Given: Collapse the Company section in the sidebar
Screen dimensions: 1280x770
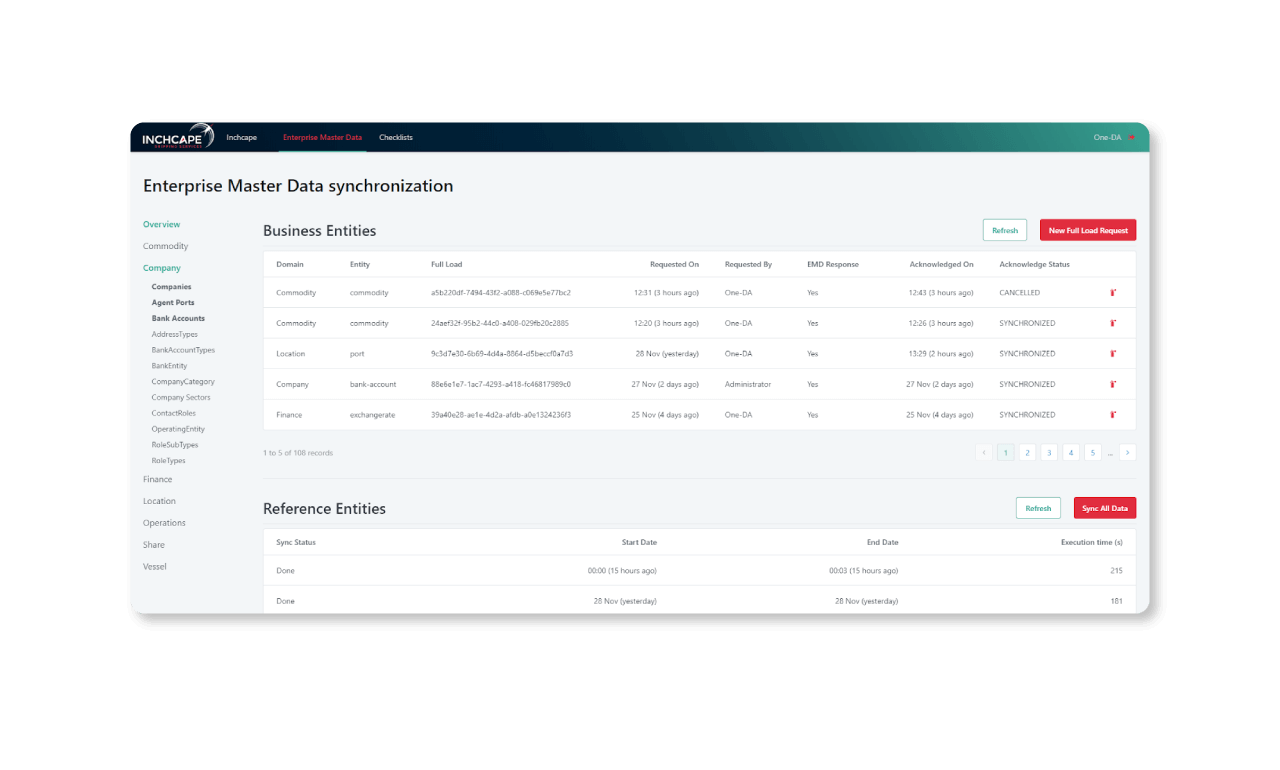Looking at the screenshot, I should point(161,267).
